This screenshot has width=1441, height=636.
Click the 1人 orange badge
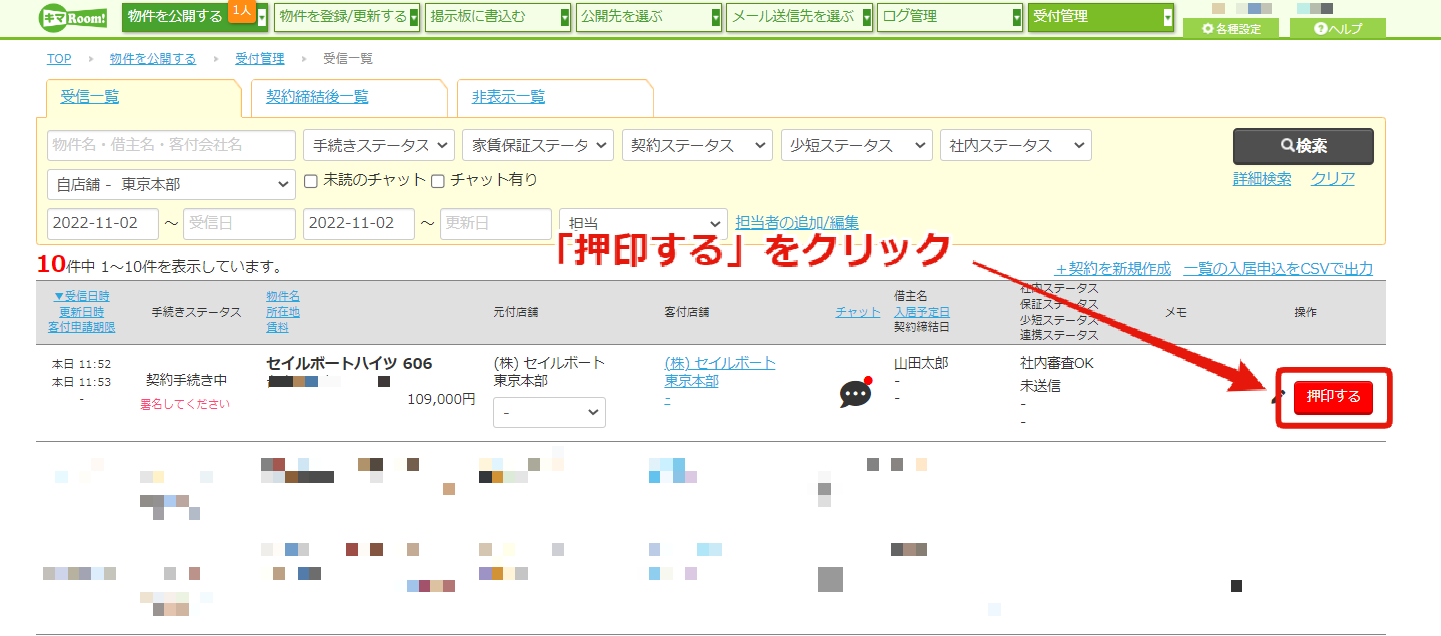pyautogui.click(x=241, y=10)
